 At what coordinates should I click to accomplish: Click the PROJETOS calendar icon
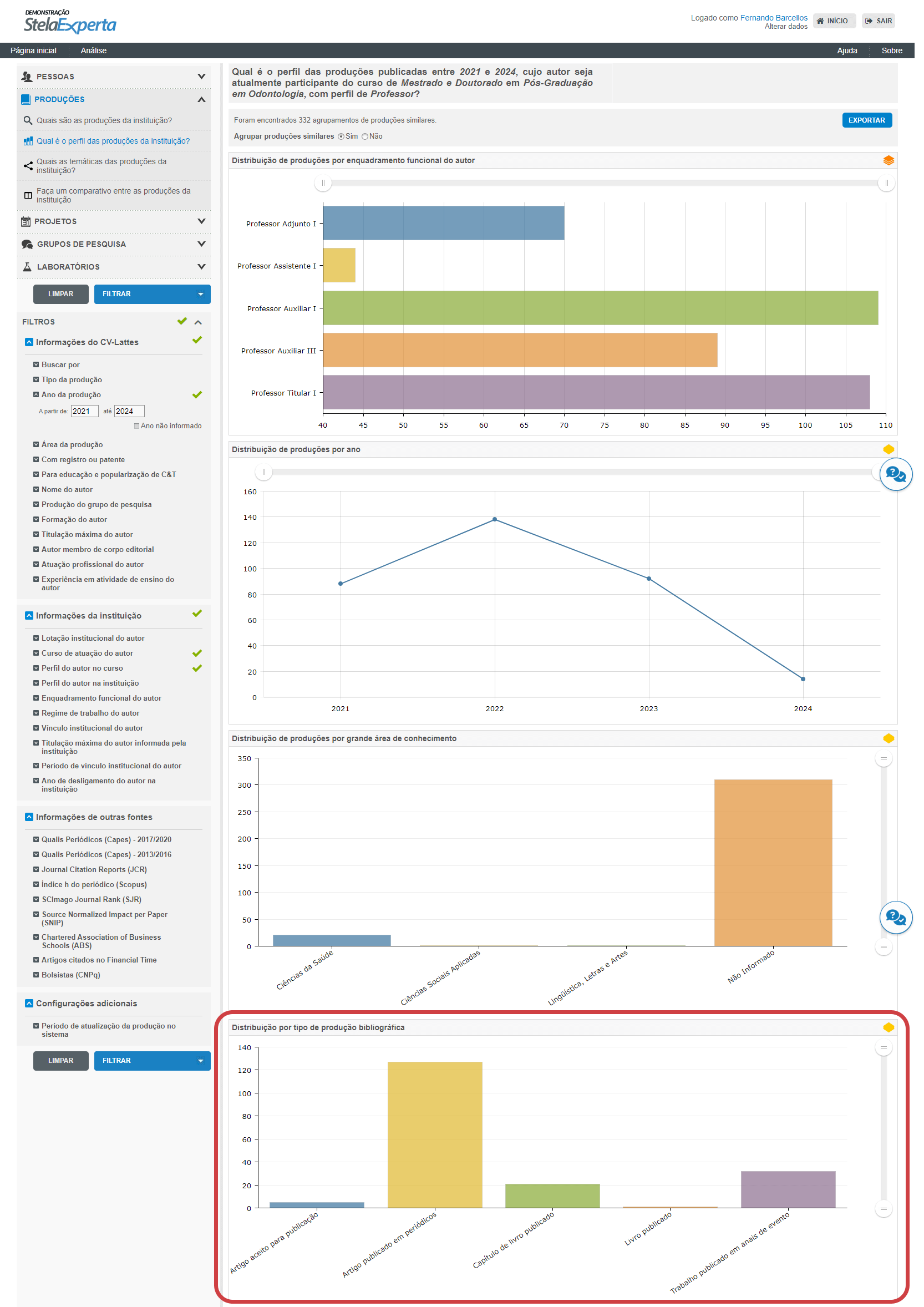click(26, 221)
